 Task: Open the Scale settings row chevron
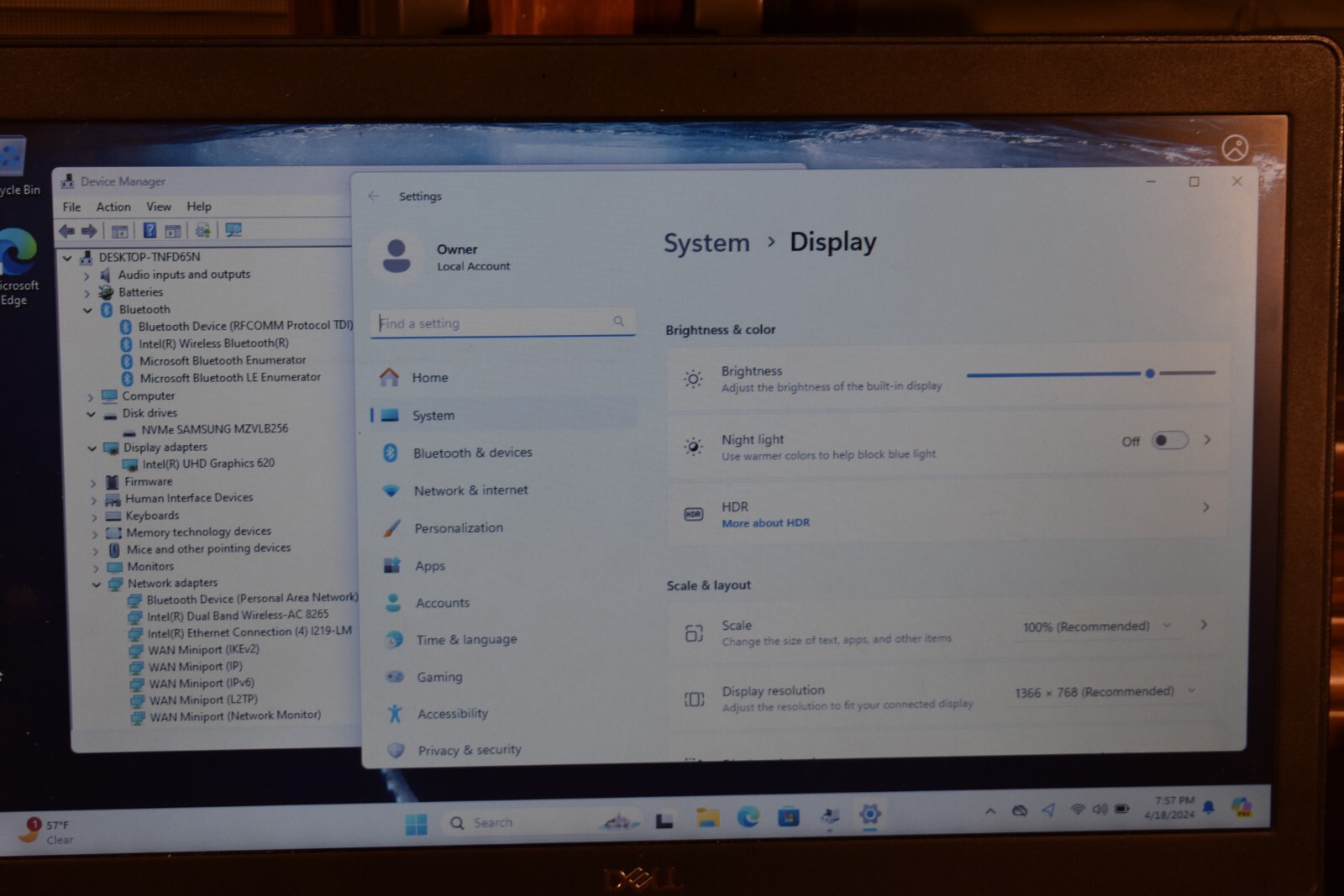(x=1204, y=625)
